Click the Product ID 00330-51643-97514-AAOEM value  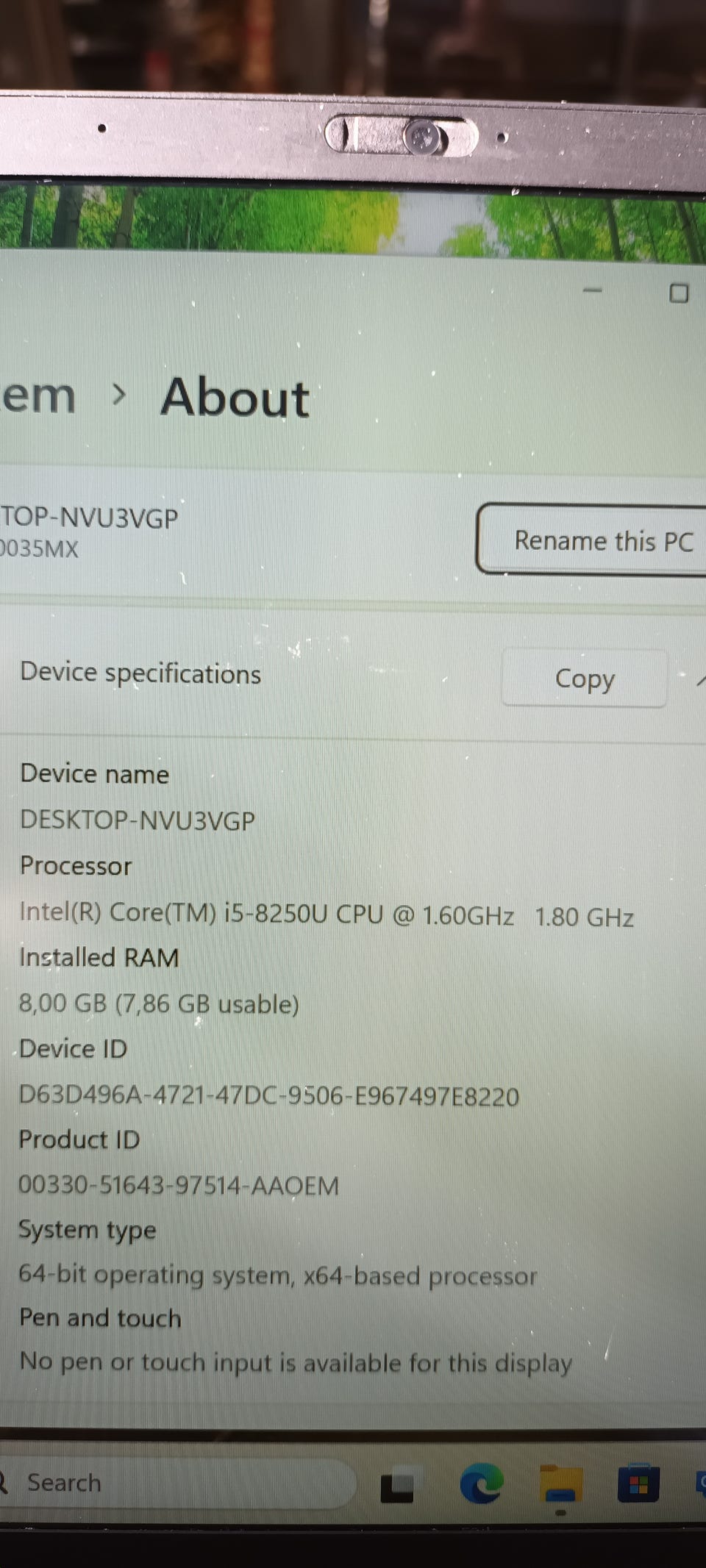point(179,1186)
